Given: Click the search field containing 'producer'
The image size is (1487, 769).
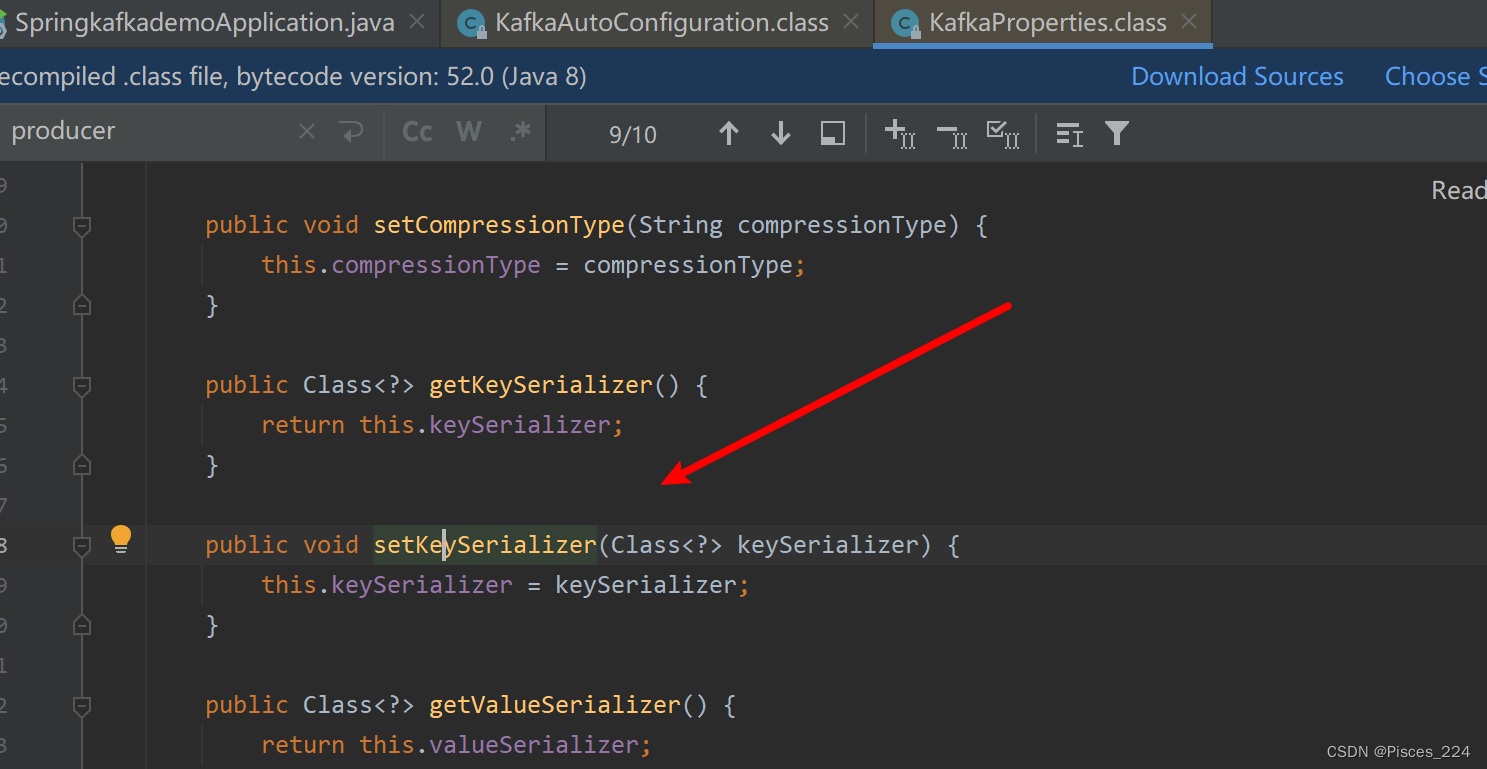Looking at the screenshot, I should 150,132.
